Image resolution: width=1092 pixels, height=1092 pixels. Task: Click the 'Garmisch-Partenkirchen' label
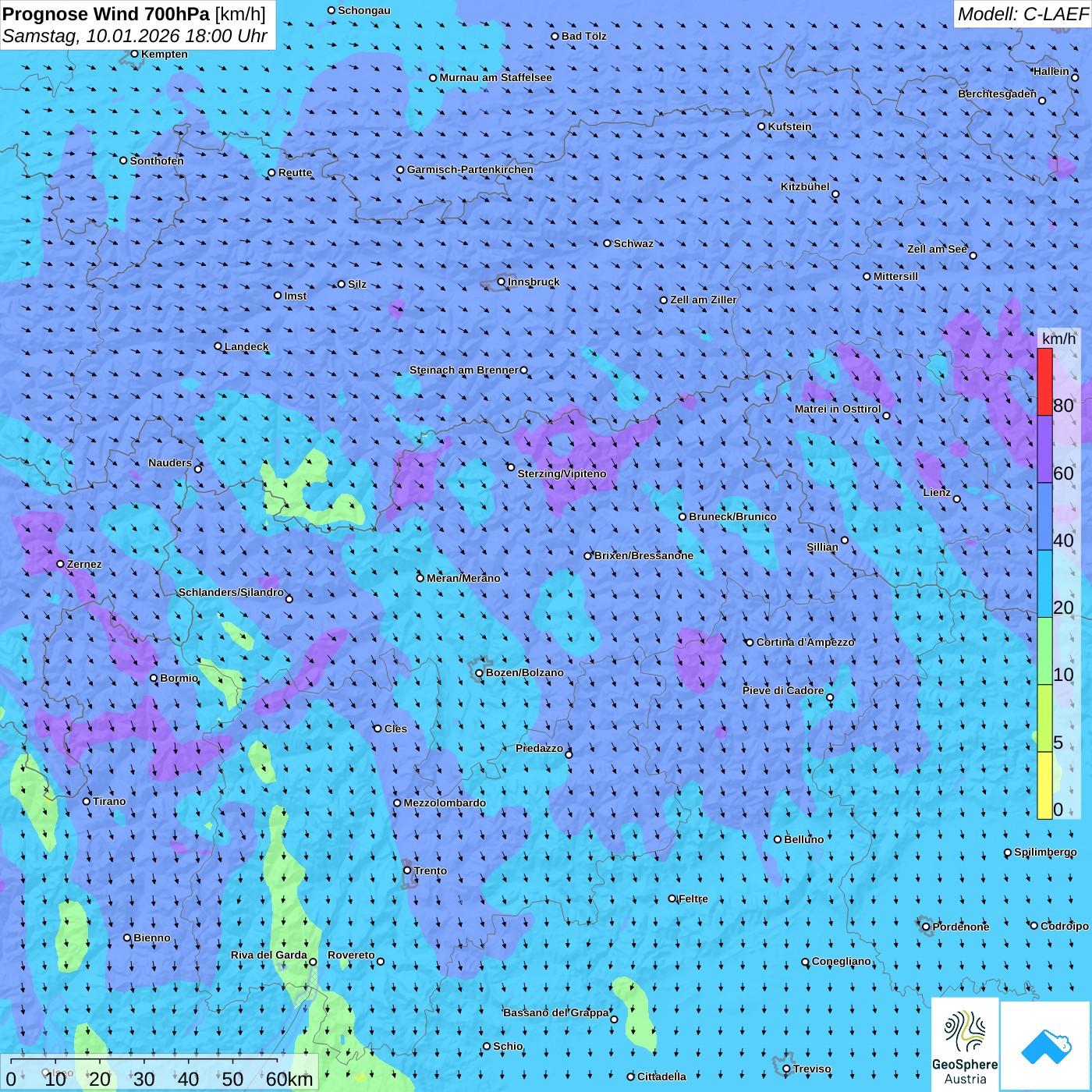pyautogui.click(x=470, y=169)
